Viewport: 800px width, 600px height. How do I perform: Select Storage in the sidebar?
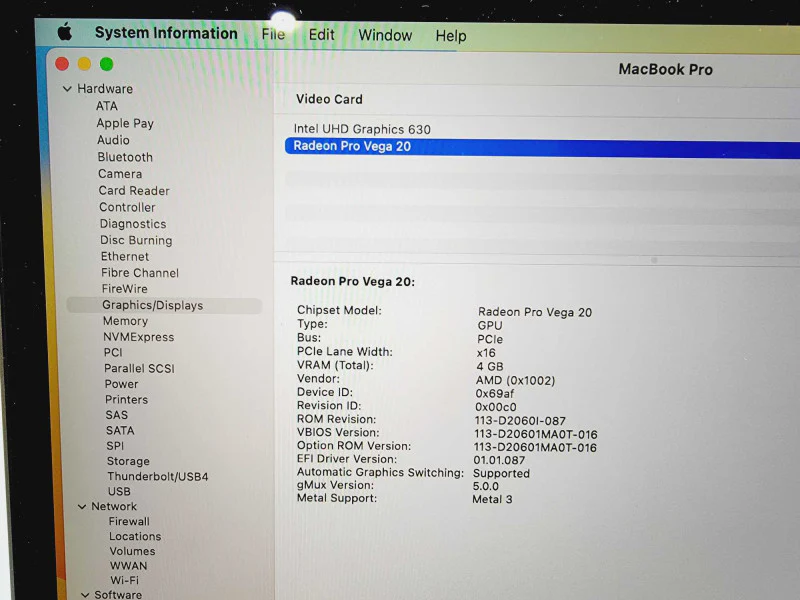128,461
